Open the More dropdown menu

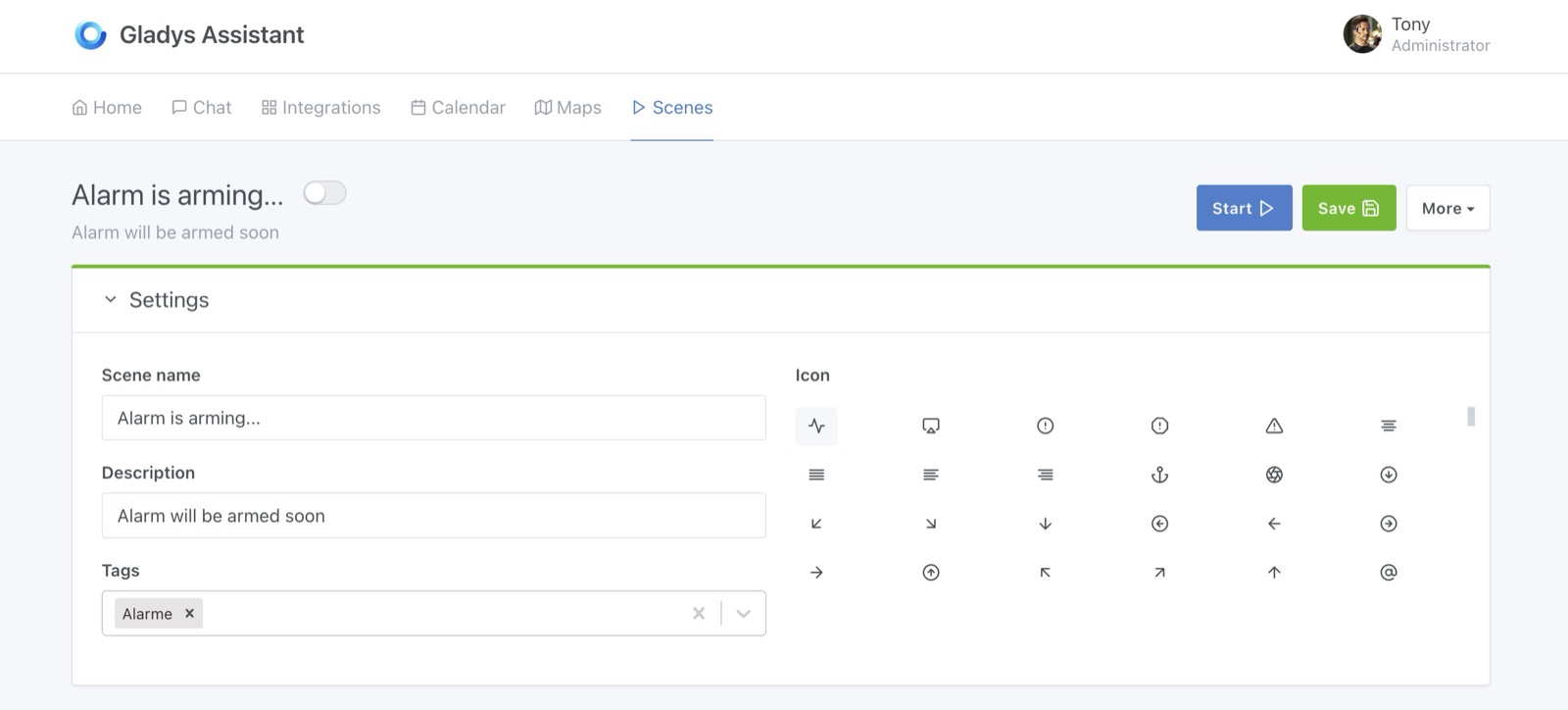click(1447, 208)
